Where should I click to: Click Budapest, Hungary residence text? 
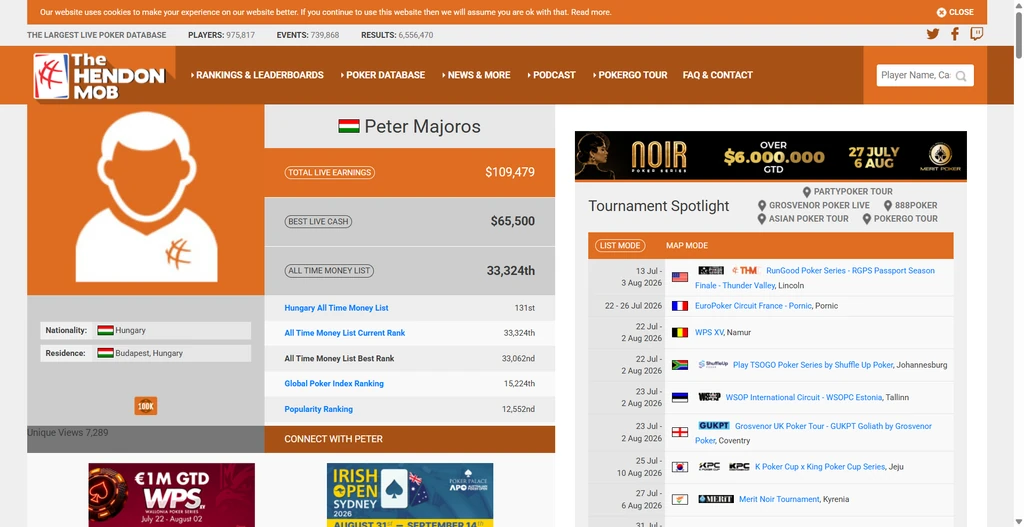pos(149,353)
